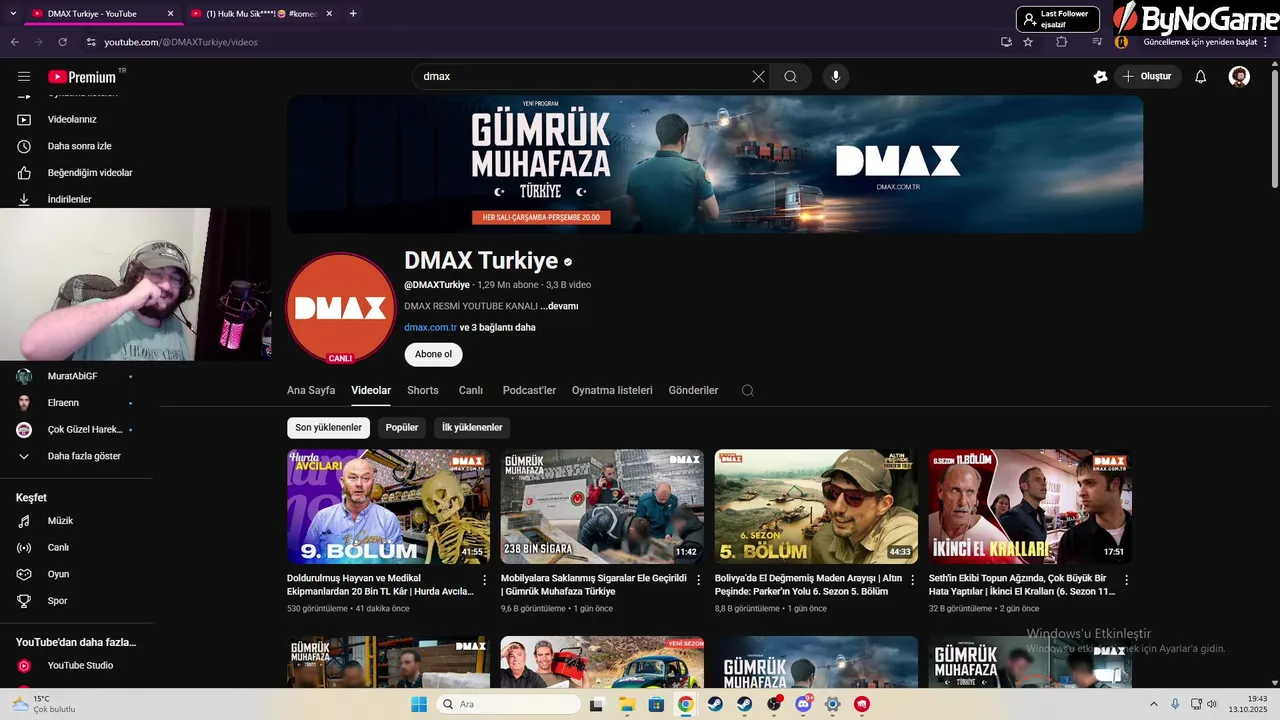Reload the page in browser
Screen dimensions: 1280x720
pos(62,42)
